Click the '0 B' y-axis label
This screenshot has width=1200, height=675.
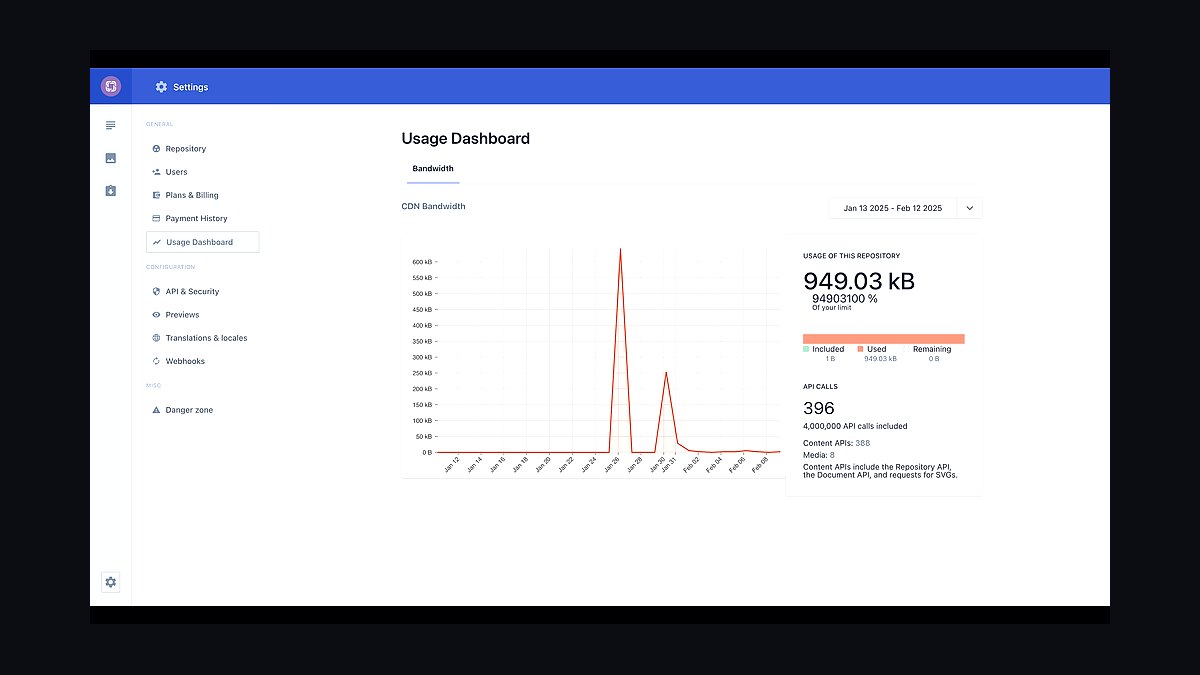point(427,452)
